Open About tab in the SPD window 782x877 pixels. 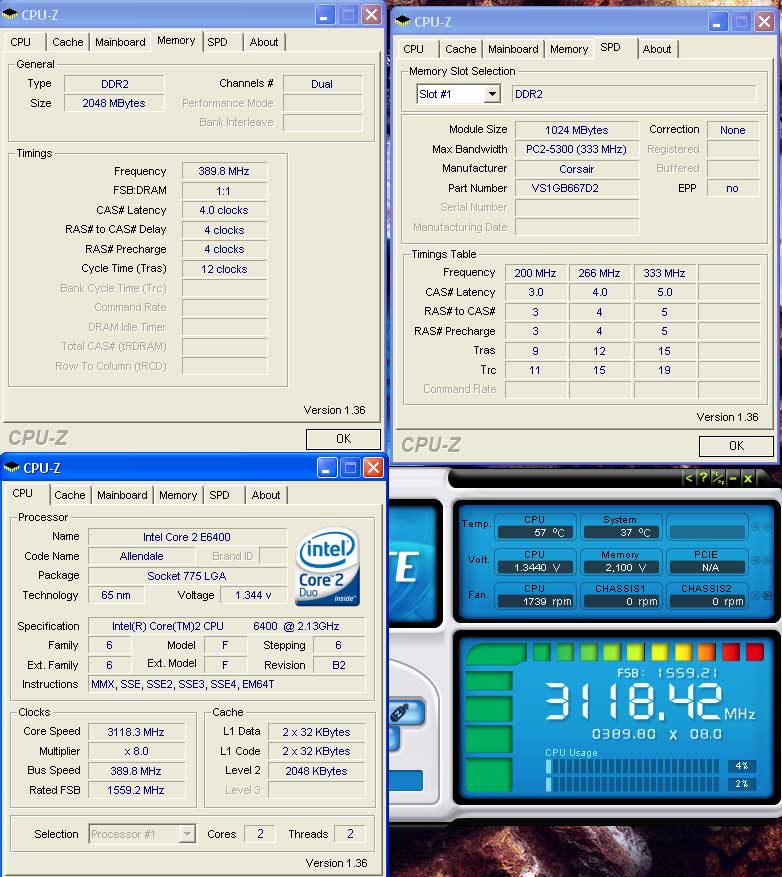(x=657, y=49)
